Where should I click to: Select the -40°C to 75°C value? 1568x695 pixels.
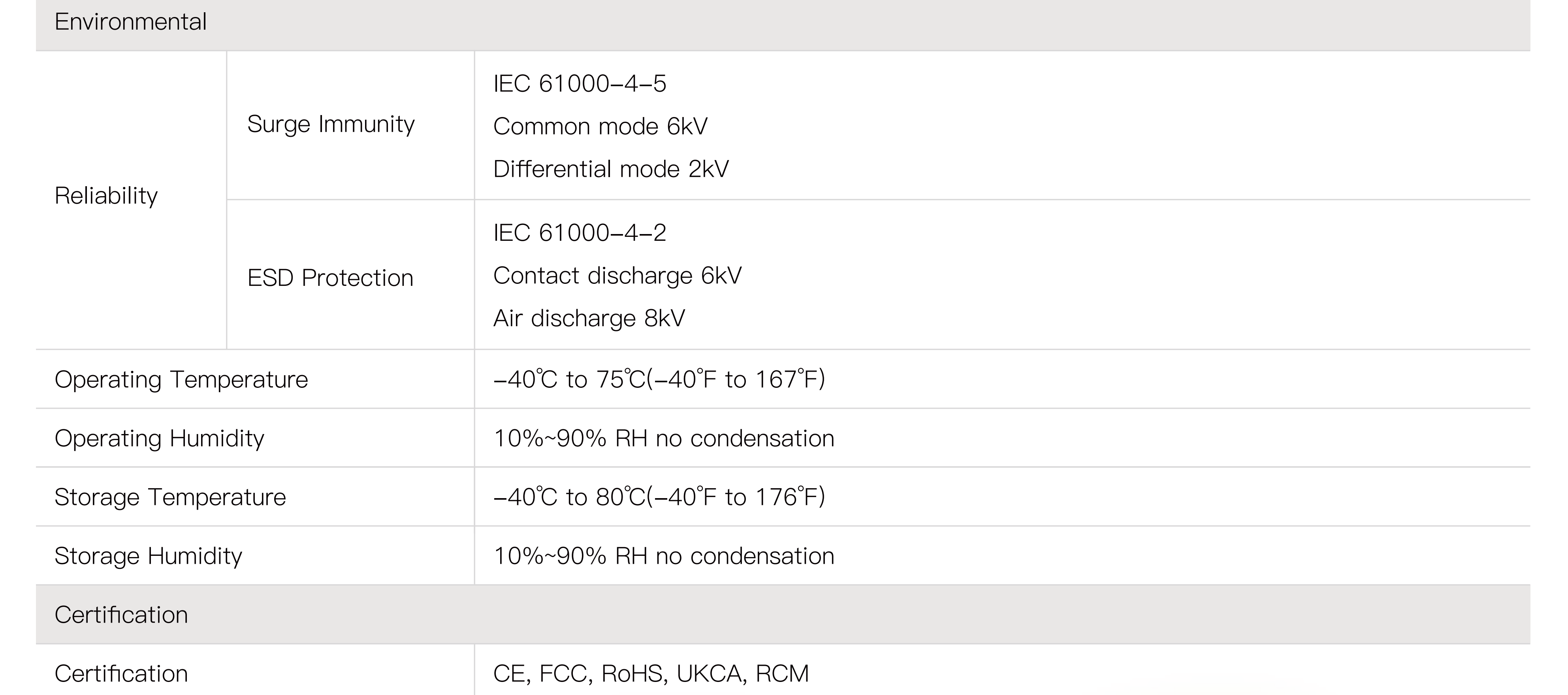click(x=659, y=380)
